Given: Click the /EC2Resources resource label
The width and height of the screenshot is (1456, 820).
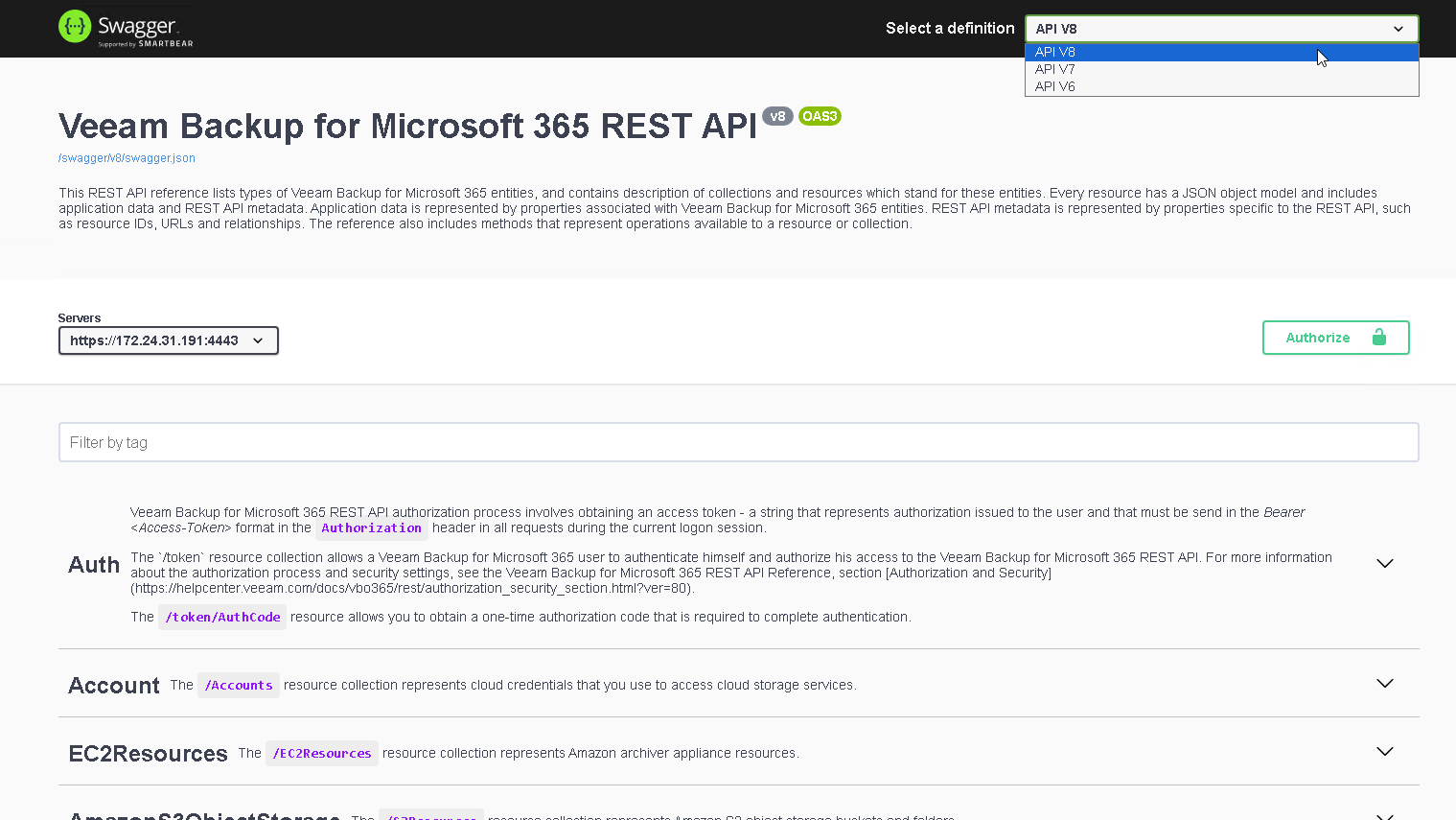Looking at the screenshot, I should pyautogui.click(x=321, y=754).
